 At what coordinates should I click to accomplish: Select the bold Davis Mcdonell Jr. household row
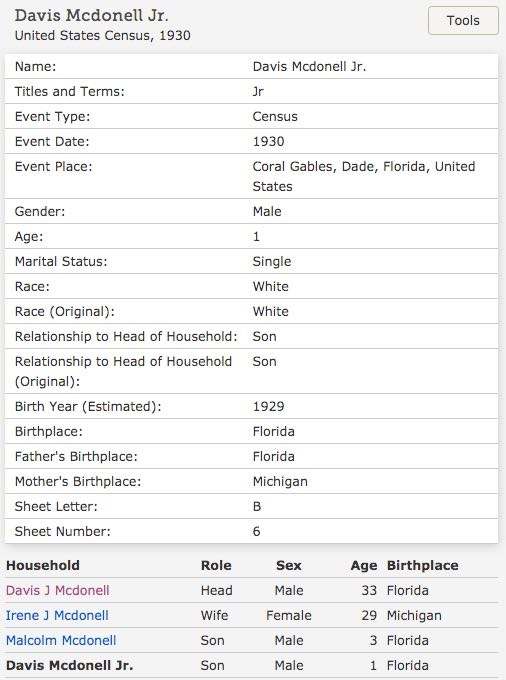[251, 665]
